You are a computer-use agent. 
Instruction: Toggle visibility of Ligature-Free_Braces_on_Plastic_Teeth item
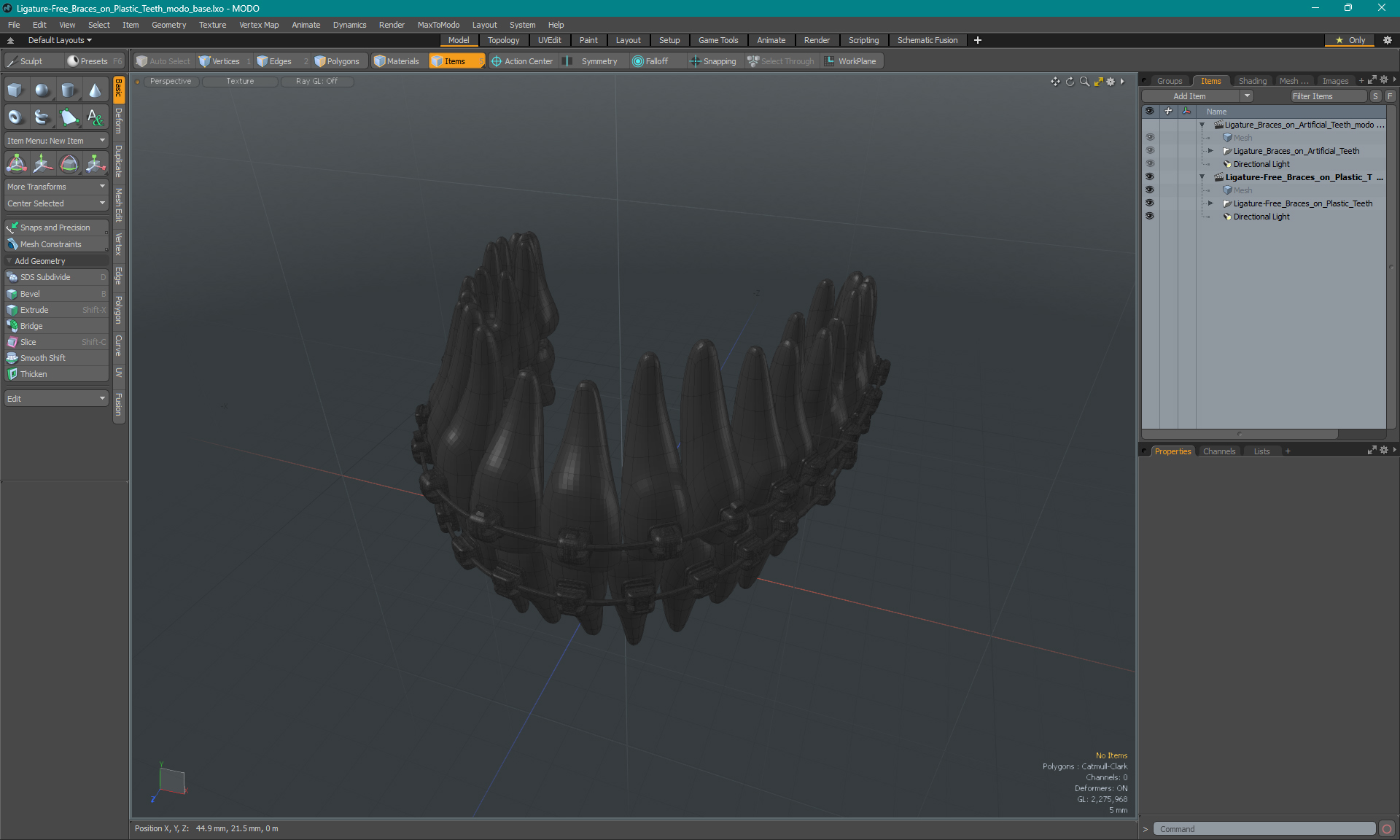pyautogui.click(x=1149, y=203)
